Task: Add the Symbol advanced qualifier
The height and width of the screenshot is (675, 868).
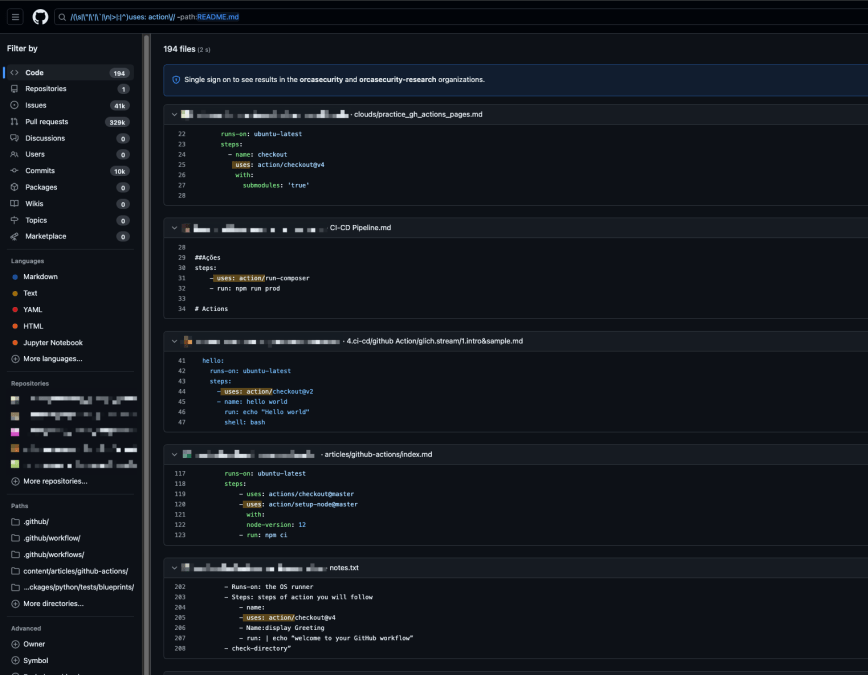Action: tap(30, 661)
